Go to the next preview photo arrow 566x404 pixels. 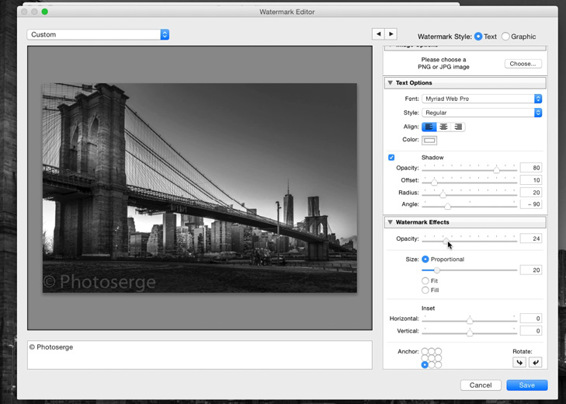point(391,34)
